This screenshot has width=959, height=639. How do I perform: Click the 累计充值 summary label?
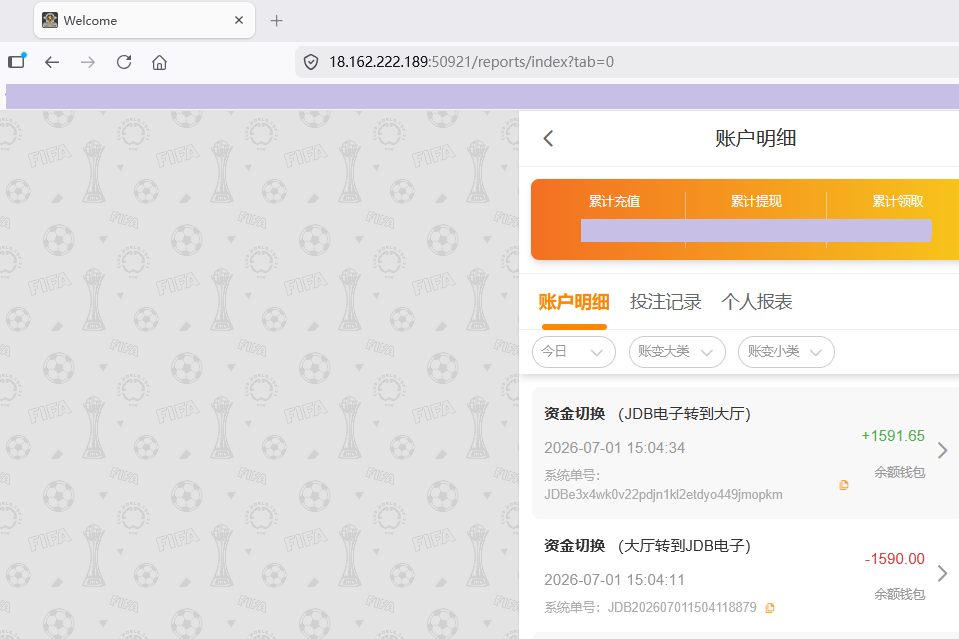click(x=614, y=201)
